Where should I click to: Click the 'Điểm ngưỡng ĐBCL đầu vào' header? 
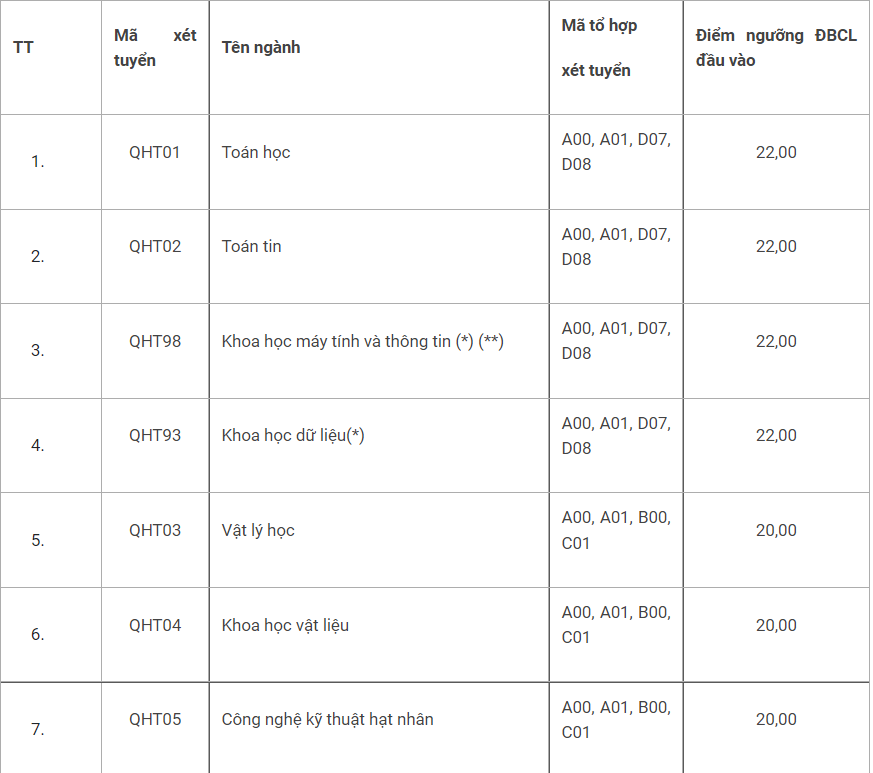coord(776,48)
